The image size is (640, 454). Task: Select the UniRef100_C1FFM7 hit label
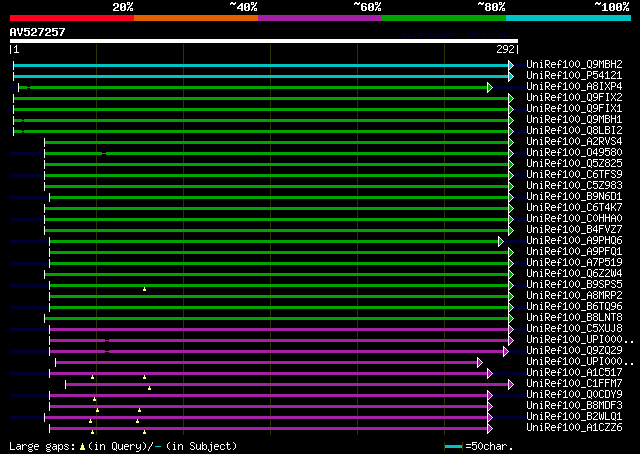(574, 384)
